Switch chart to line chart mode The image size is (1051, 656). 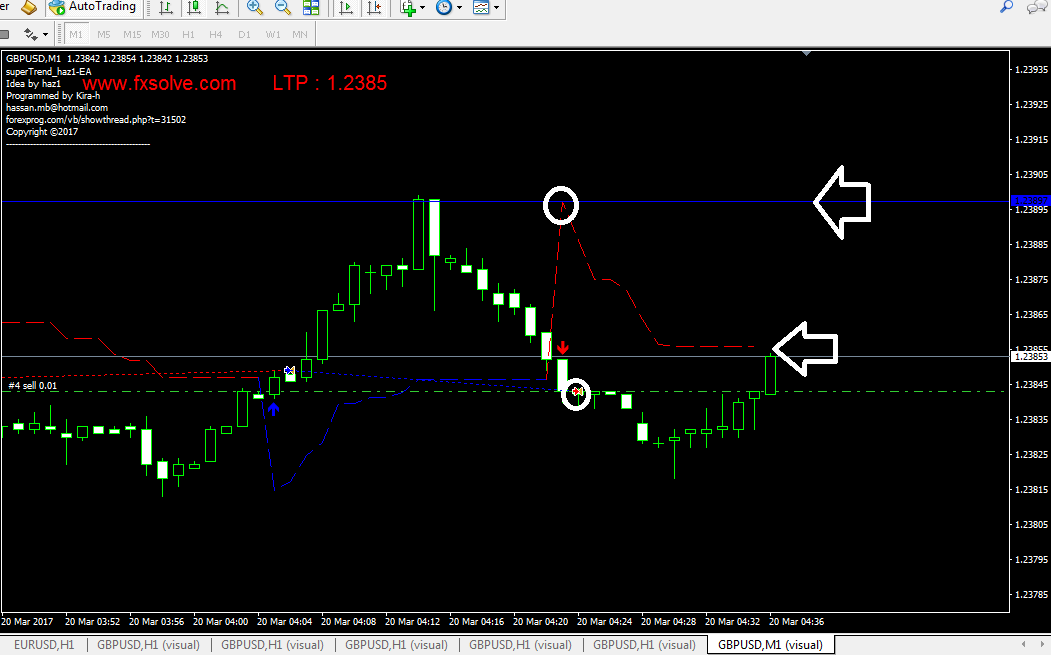[x=221, y=8]
